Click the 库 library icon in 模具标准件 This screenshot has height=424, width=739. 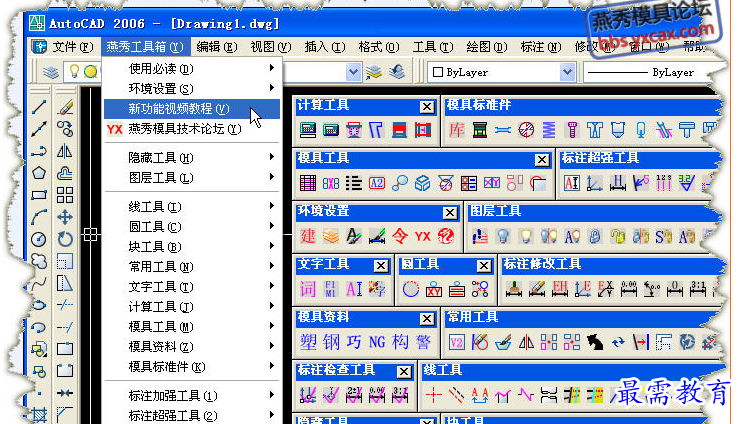456,130
